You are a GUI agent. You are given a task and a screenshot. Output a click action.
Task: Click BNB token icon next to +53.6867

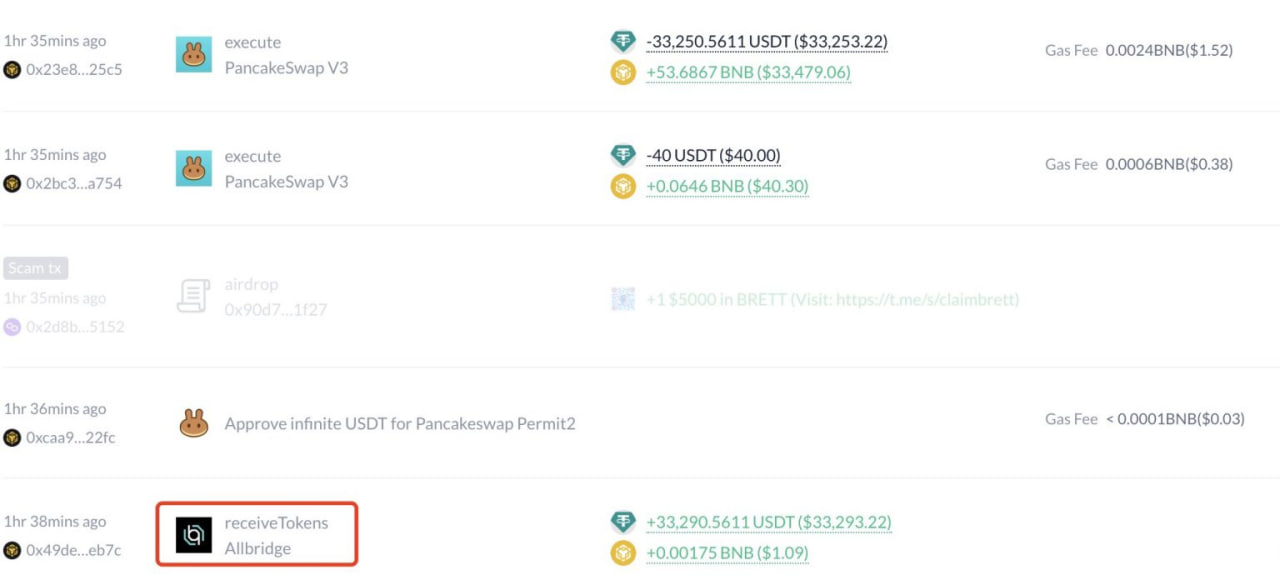pos(623,73)
